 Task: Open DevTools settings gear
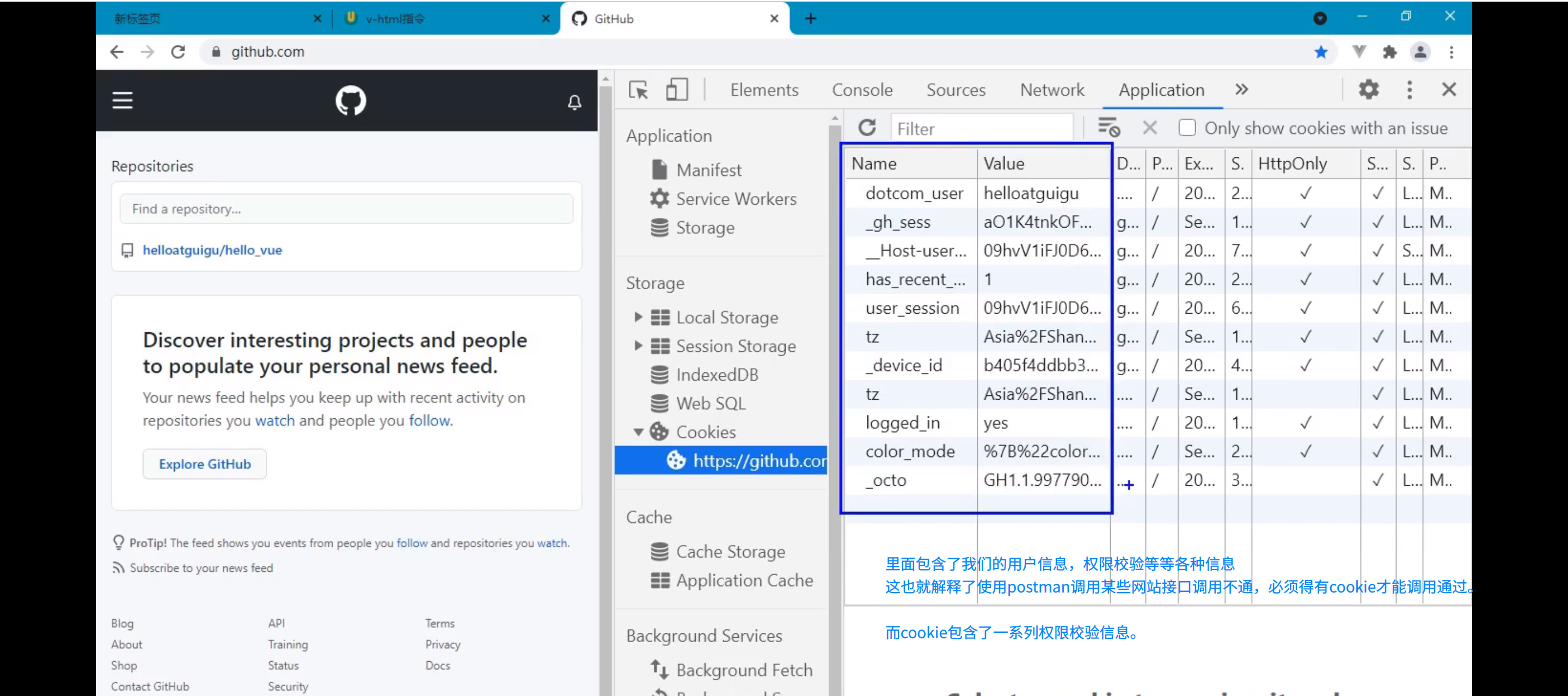[x=1368, y=89]
